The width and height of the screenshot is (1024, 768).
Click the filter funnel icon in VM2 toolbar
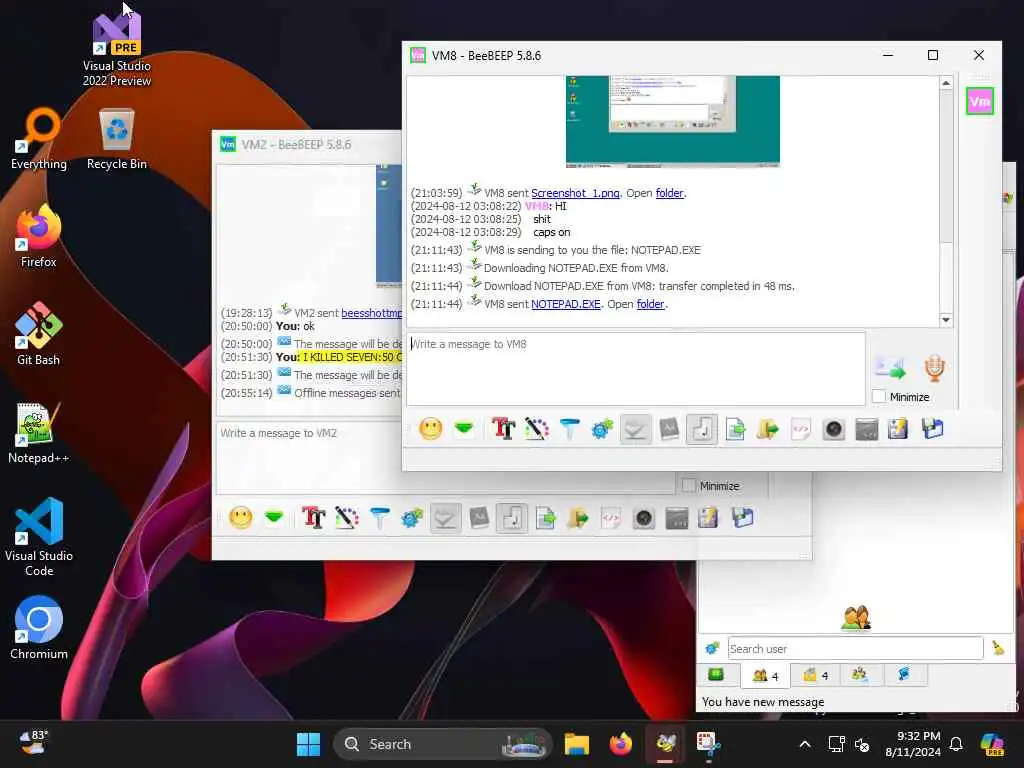379,518
